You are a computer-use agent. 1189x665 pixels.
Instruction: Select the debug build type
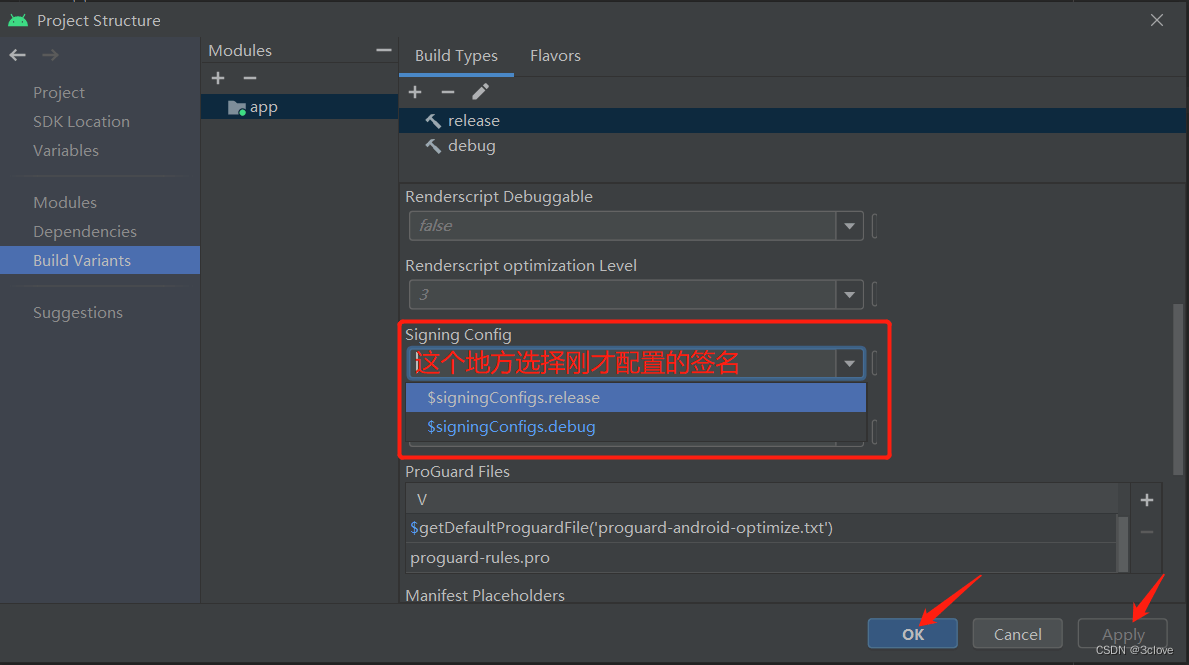point(468,145)
